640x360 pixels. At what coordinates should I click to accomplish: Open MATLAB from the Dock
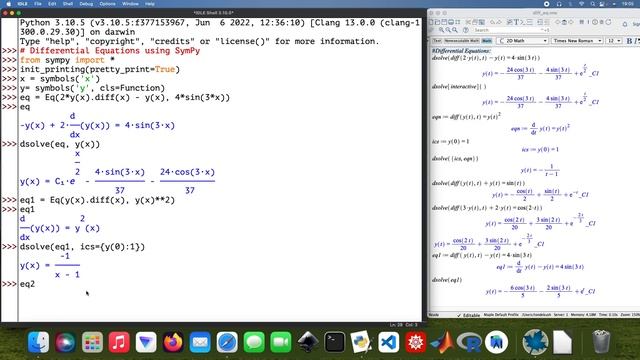[442, 342]
